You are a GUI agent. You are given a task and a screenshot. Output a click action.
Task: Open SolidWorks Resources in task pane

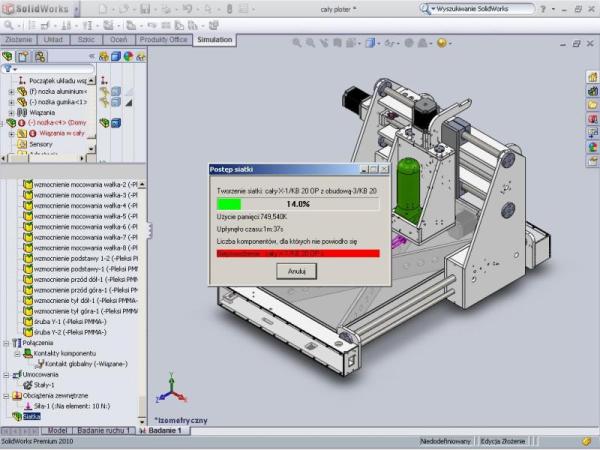pyautogui.click(x=592, y=77)
